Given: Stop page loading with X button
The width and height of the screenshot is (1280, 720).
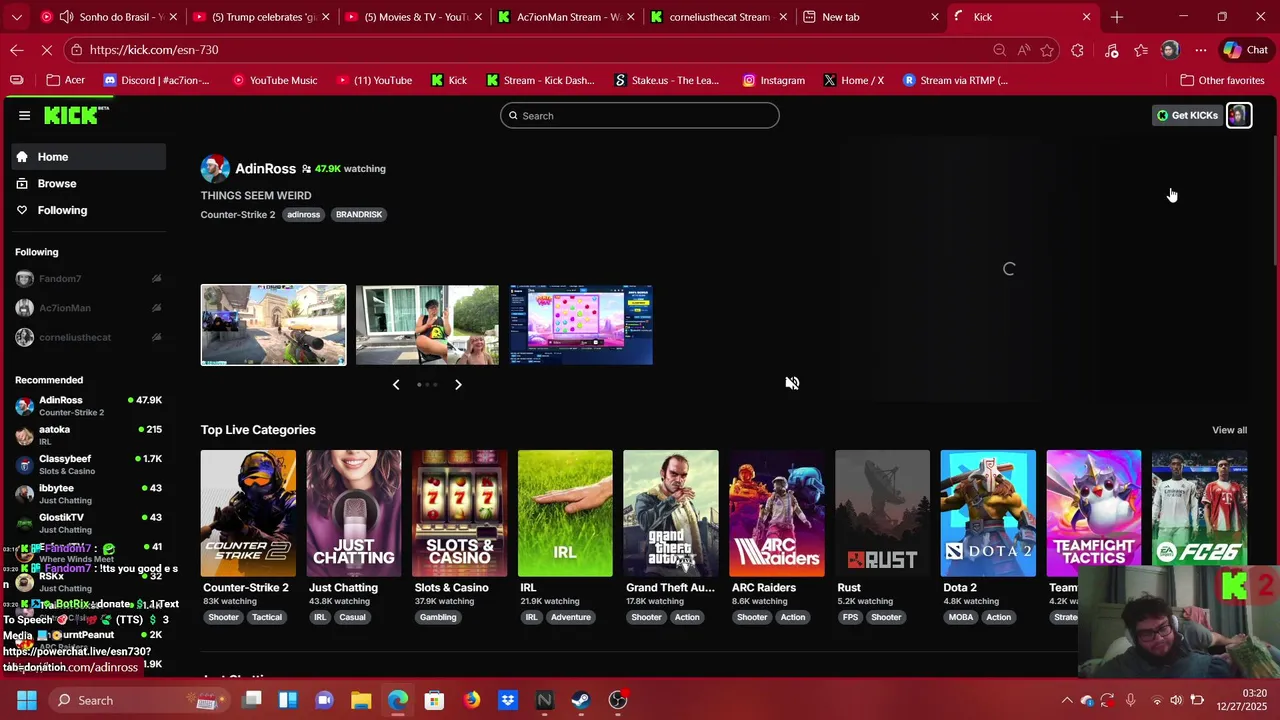Looking at the screenshot, I should [x=48, y=50].
